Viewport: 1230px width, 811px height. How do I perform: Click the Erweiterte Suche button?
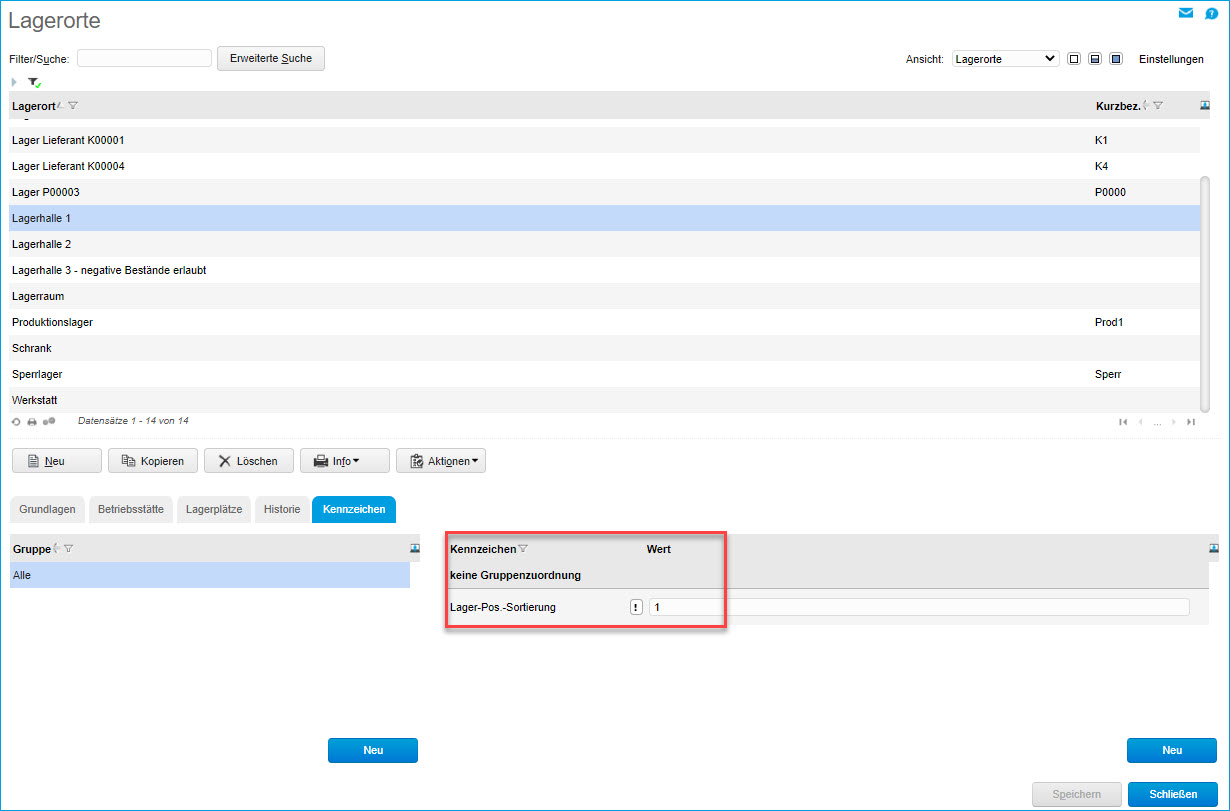[270, 59]
